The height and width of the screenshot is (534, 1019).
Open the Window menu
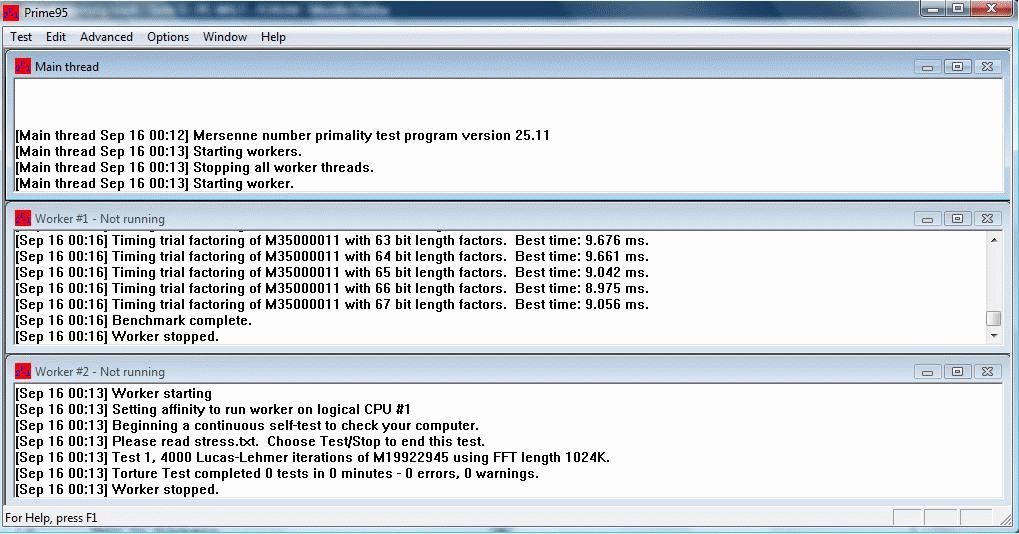tap(225, 37)
